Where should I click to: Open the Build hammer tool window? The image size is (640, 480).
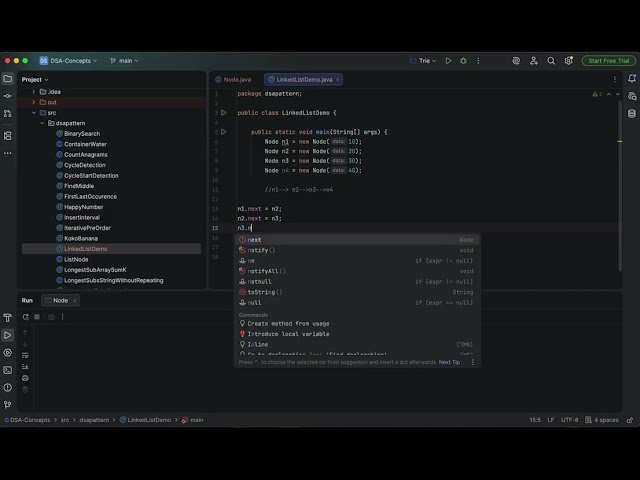(8, 318)
